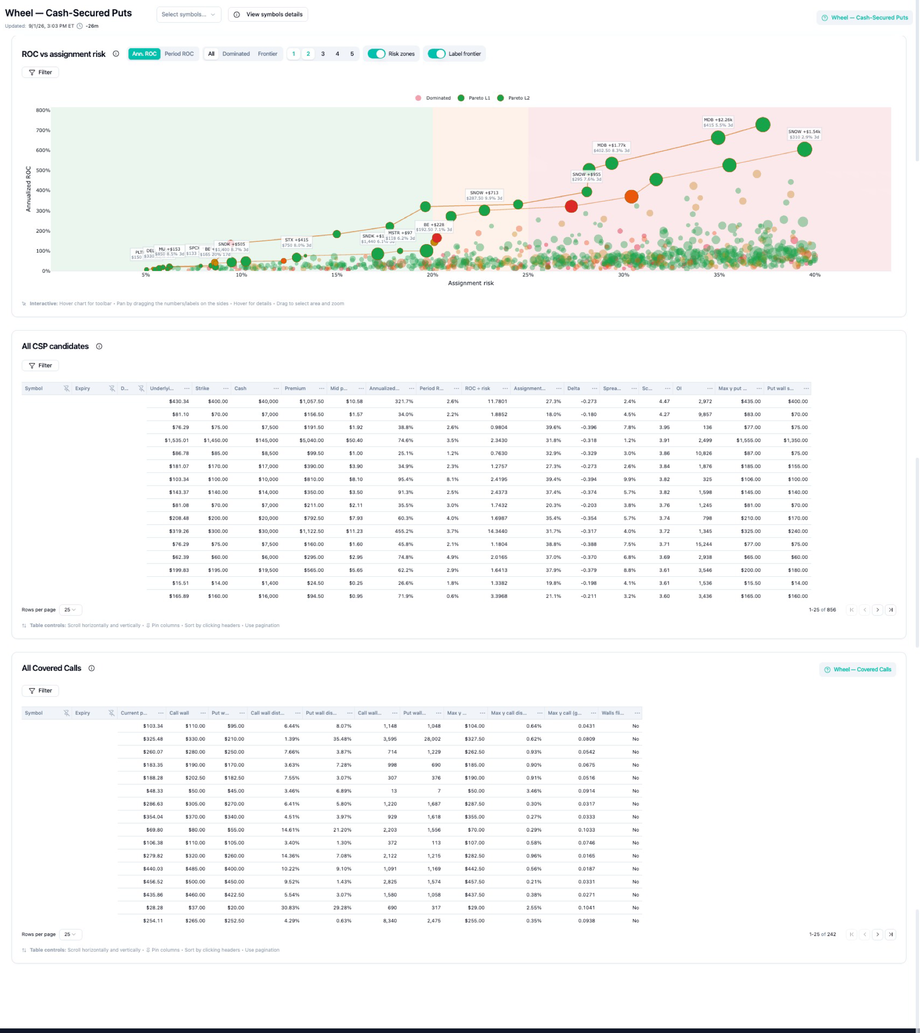This screenshot has height=1033, width=920.
Task: Toggle Pareto level 2 button
Action: (308, 54)
